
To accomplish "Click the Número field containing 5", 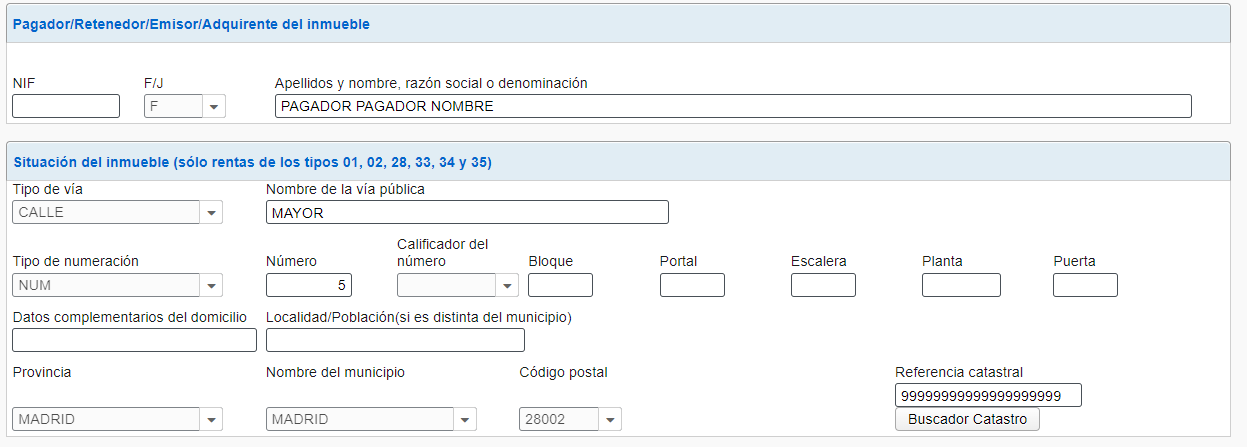I will coord(309,285).
